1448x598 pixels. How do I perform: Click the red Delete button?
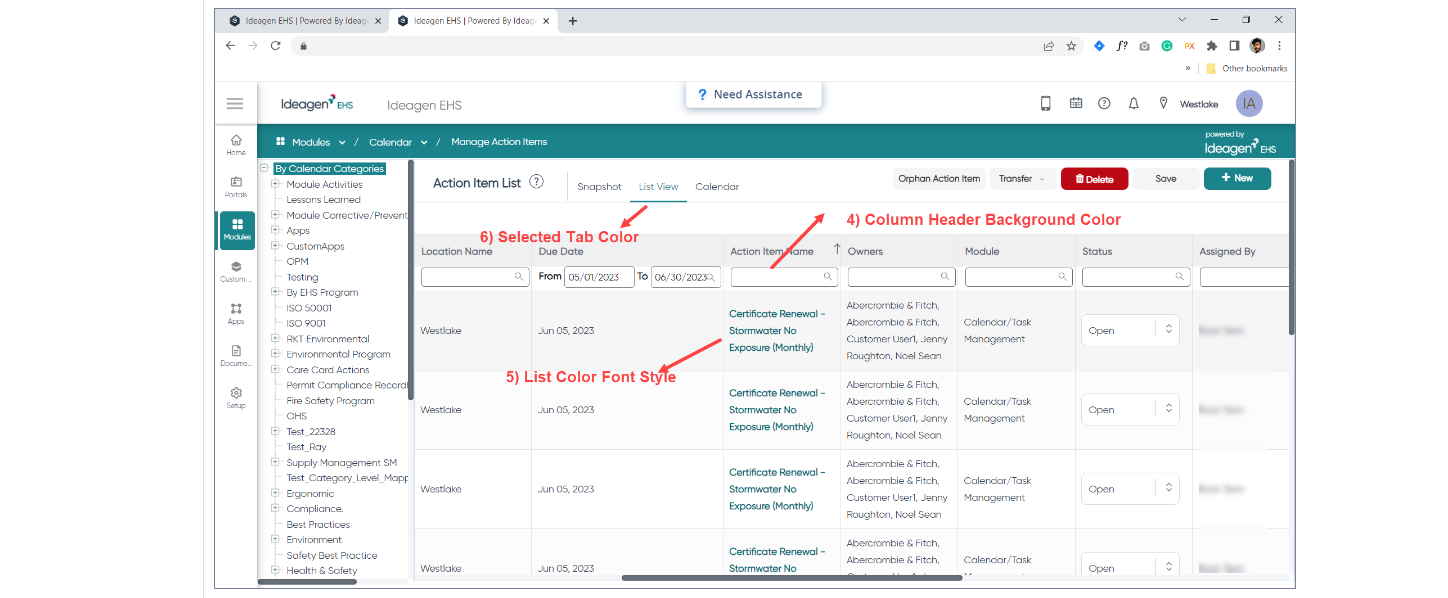(1094, 179)
